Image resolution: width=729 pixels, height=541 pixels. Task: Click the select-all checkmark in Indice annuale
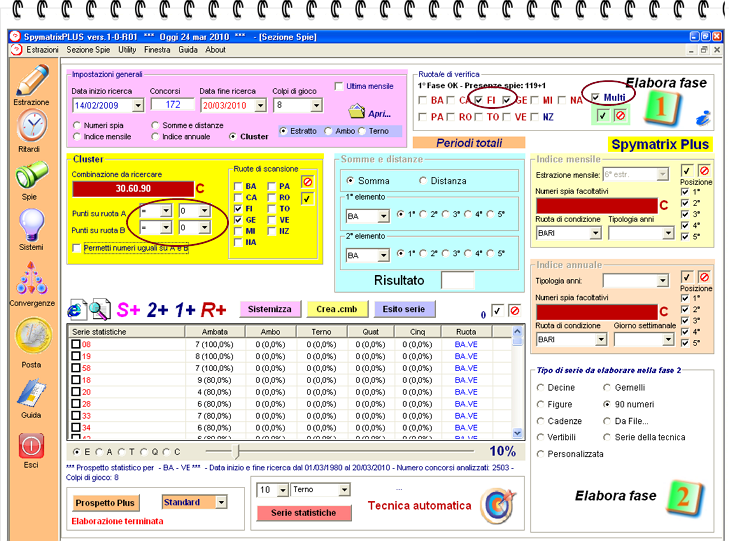pyautogui.click(x=687, y=277)
